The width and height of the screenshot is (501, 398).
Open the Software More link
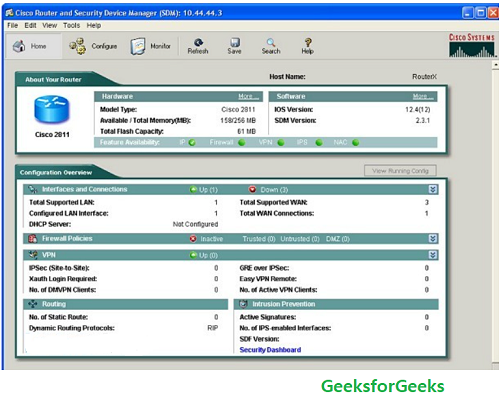[423, 96]
